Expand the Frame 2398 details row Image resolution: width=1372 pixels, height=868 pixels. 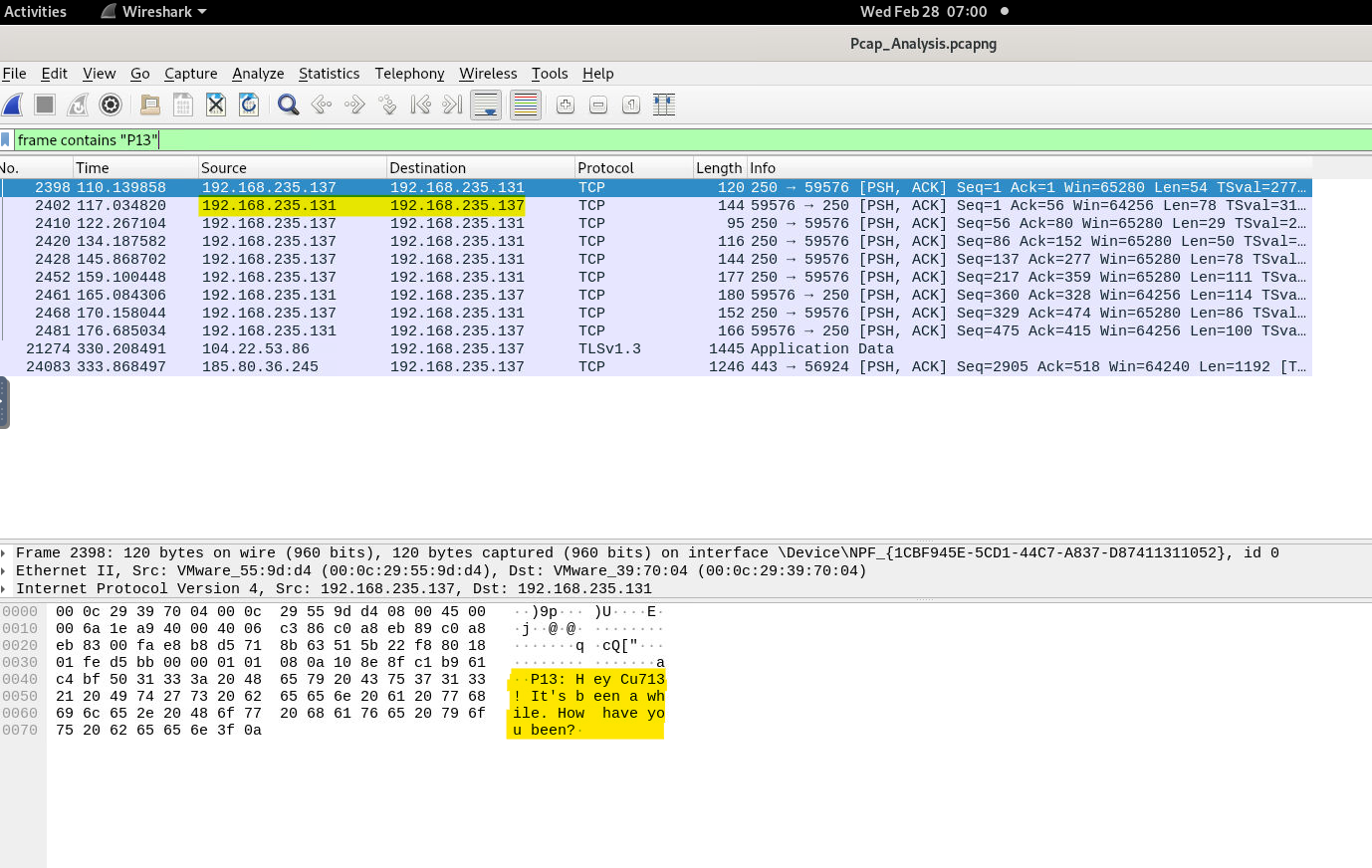point(5,552)
